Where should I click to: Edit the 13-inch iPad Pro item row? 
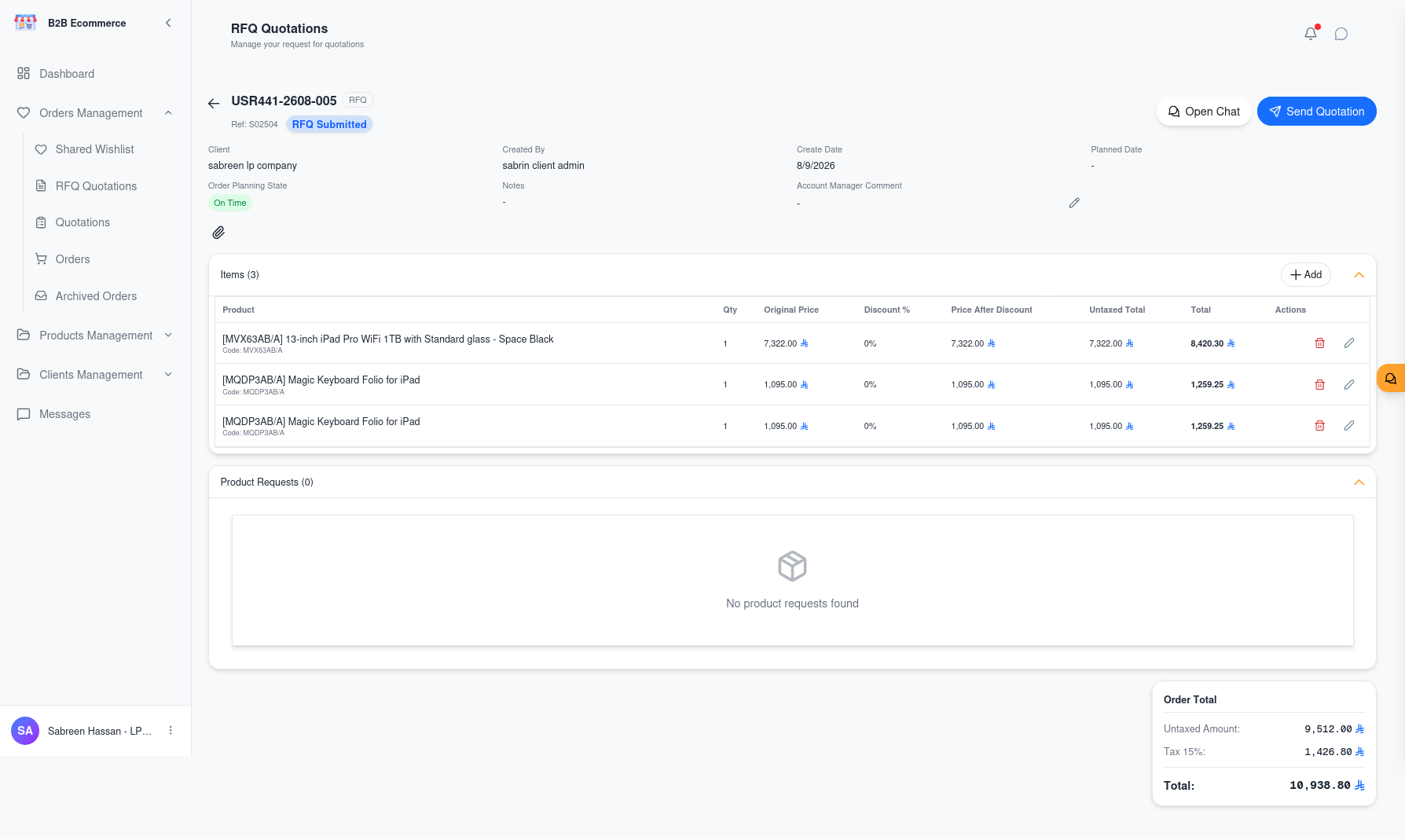click(x=1349, y=343)
